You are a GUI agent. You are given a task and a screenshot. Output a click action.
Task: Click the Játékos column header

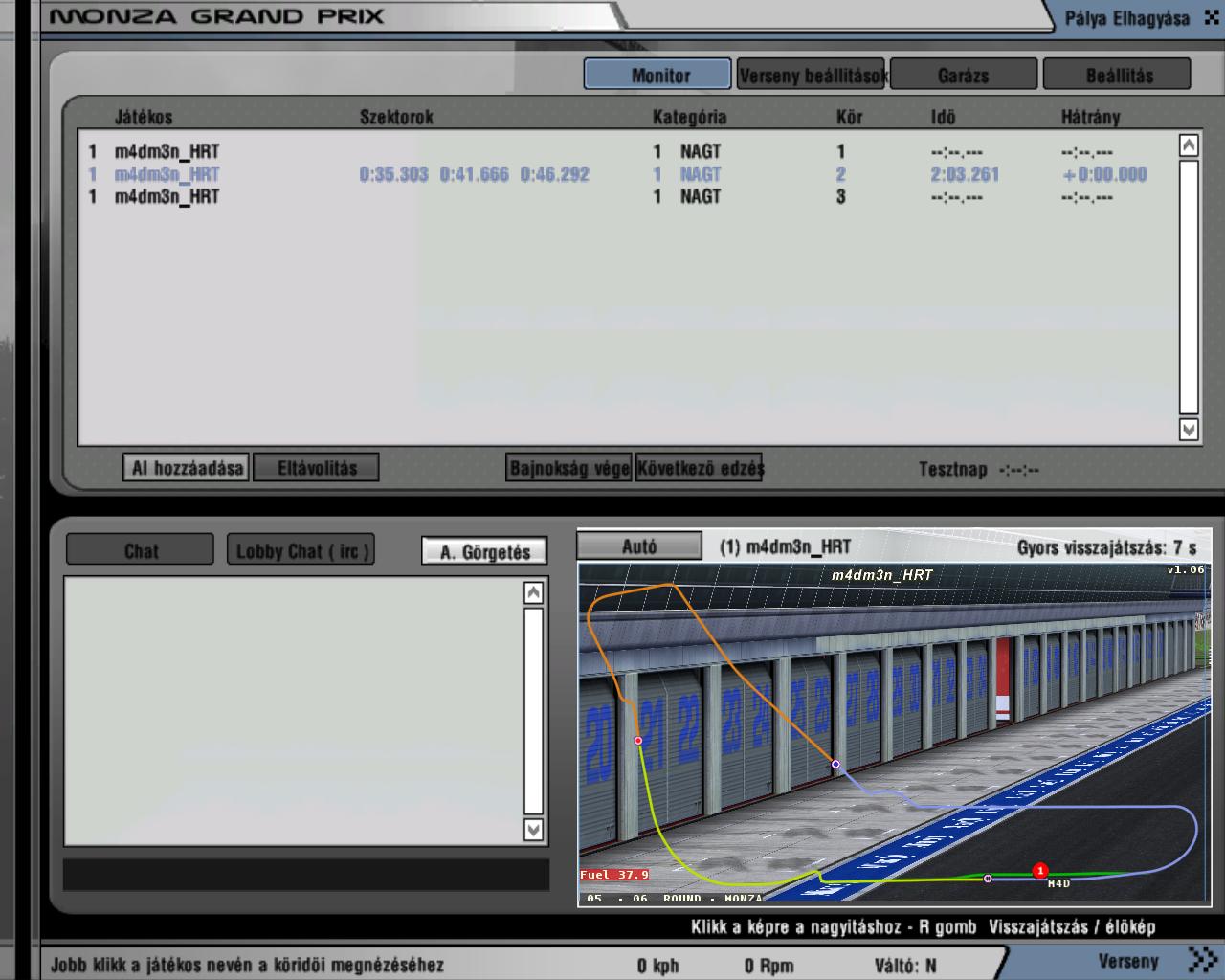point(144,117)
